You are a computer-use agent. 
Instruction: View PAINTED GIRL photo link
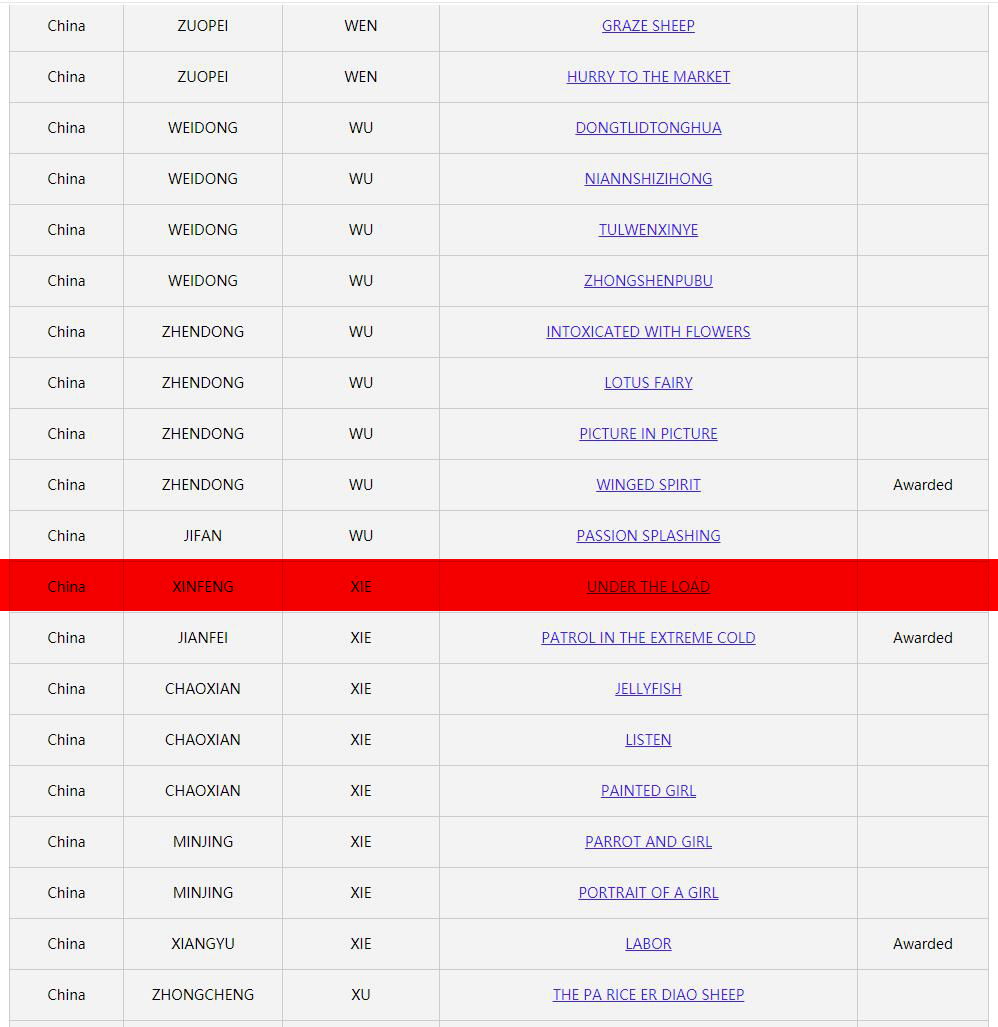648,792
